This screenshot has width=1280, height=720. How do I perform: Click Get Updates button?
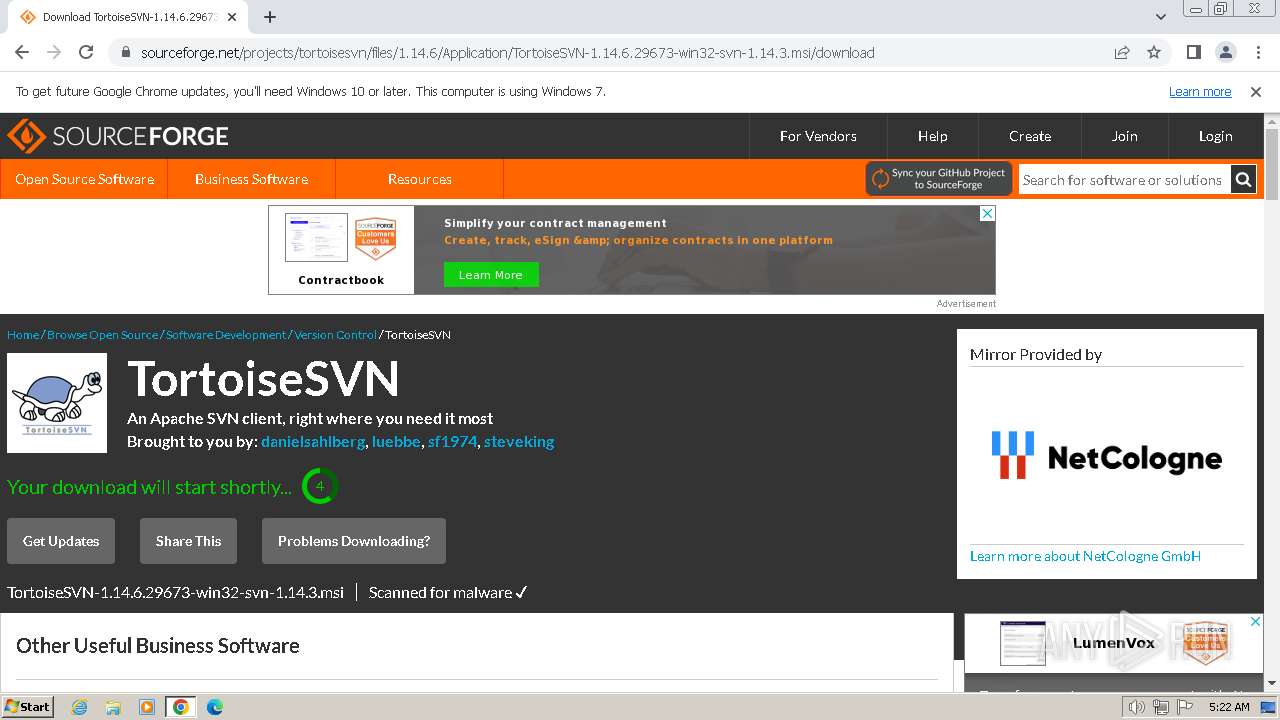pos(61,541)
